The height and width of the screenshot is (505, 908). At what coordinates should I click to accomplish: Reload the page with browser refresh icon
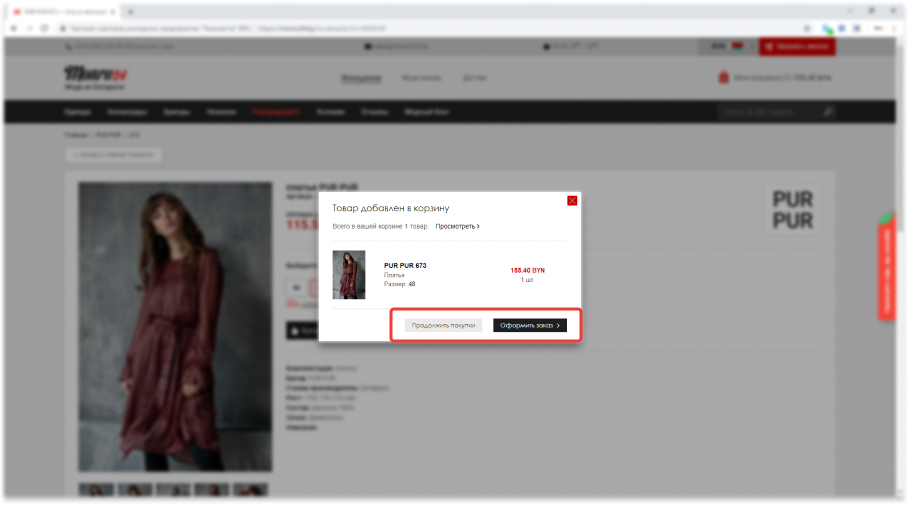[x=44, y=28]
